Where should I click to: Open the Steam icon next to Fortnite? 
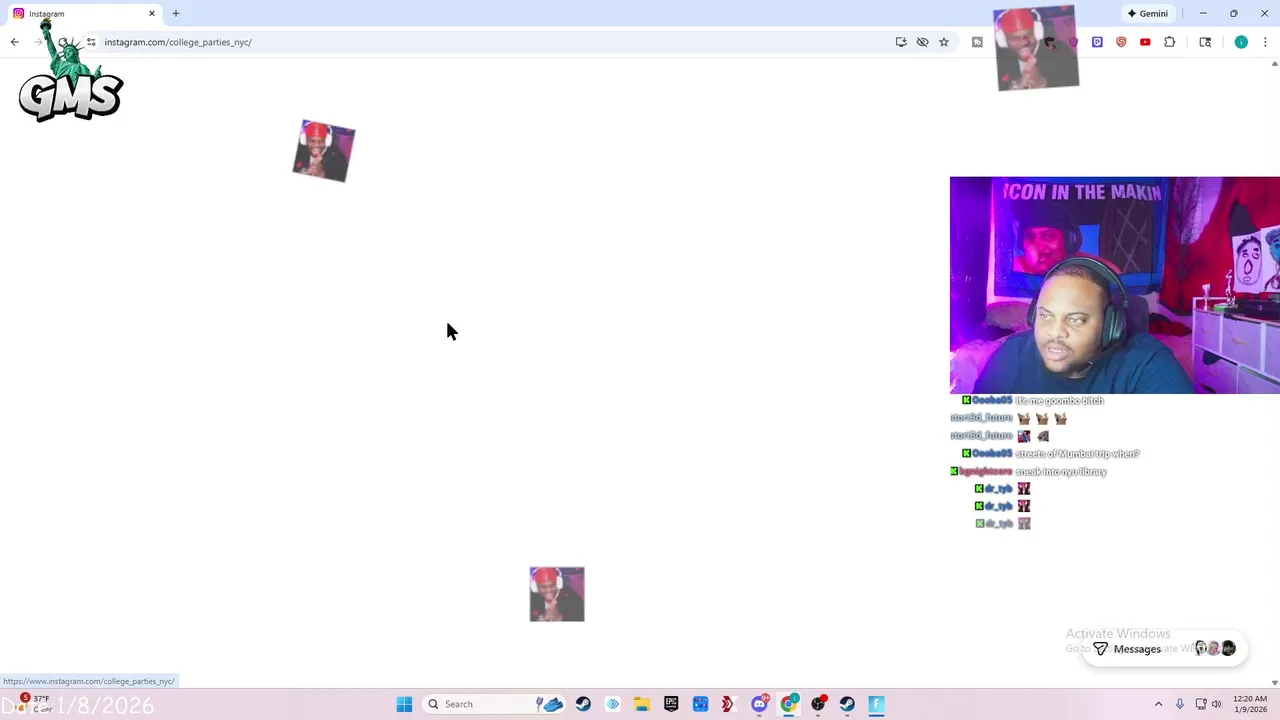coord(847,704)
